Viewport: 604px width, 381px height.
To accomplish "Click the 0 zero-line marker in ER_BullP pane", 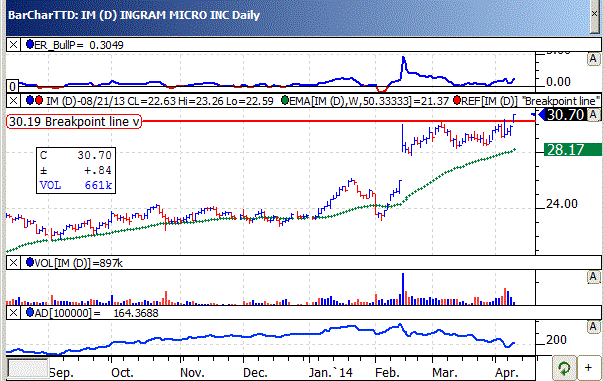I will (x=12, y=86).
